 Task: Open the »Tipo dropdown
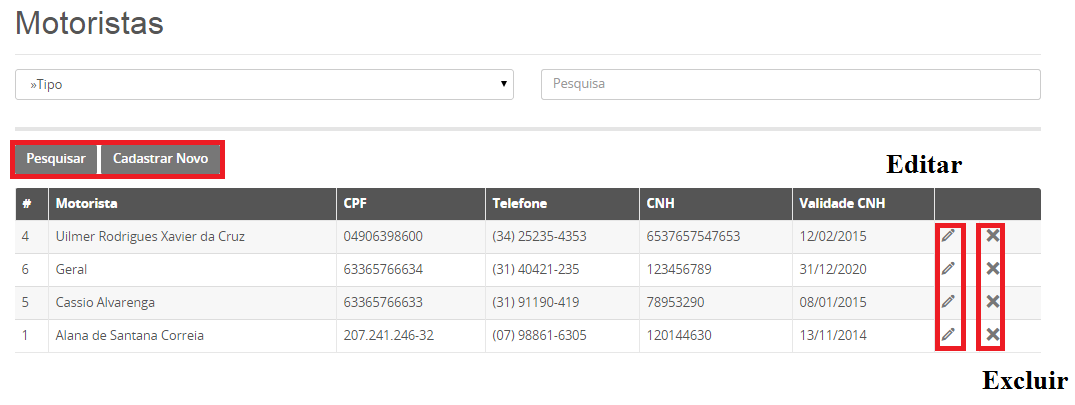pos(264,84)
